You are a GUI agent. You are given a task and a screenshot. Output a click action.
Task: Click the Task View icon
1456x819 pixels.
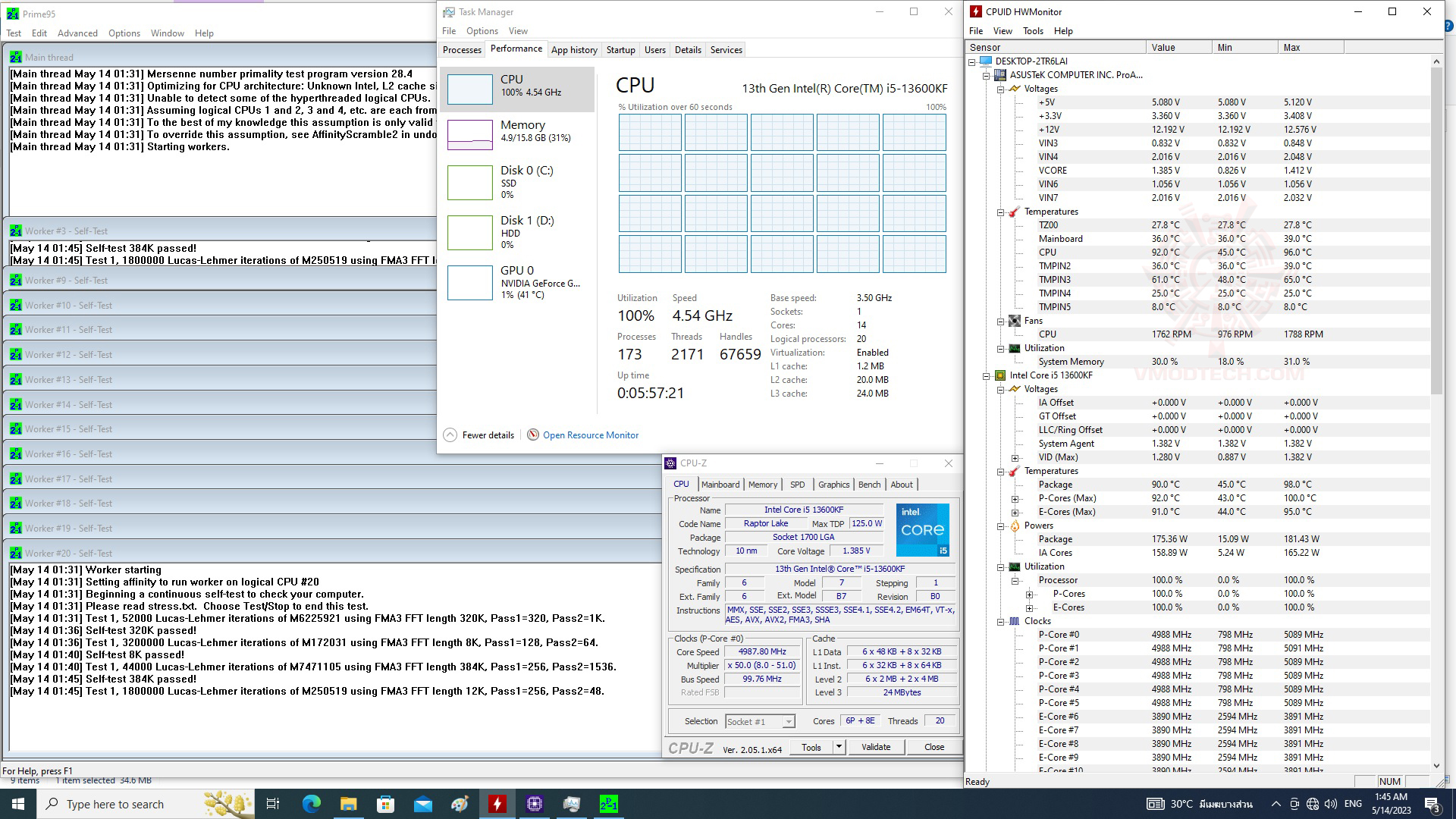(273, 804)
